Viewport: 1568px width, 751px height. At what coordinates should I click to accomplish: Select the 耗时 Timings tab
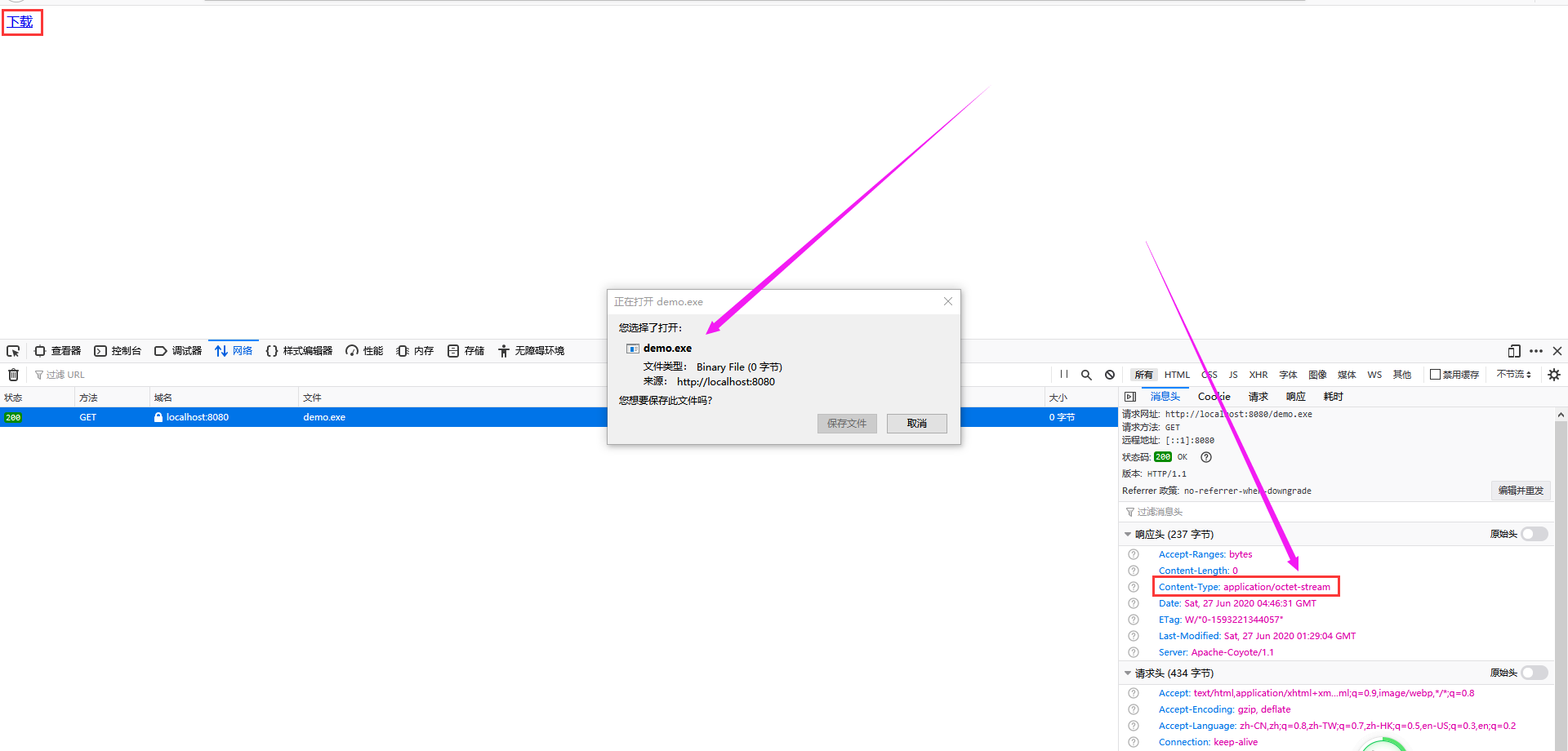pyautogui.click(x=1334, y=397)
